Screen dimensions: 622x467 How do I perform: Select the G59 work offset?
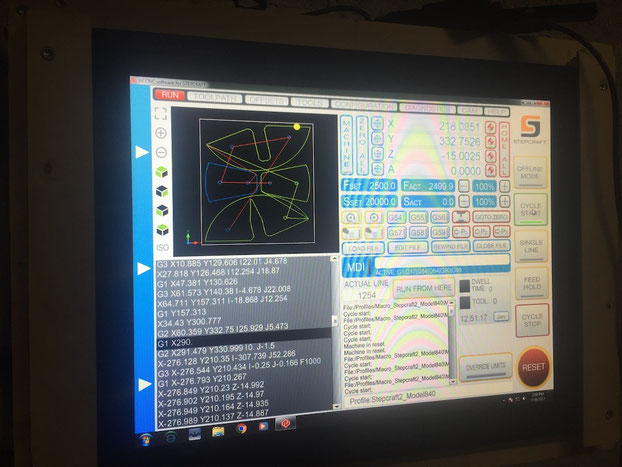coord(440,232)
